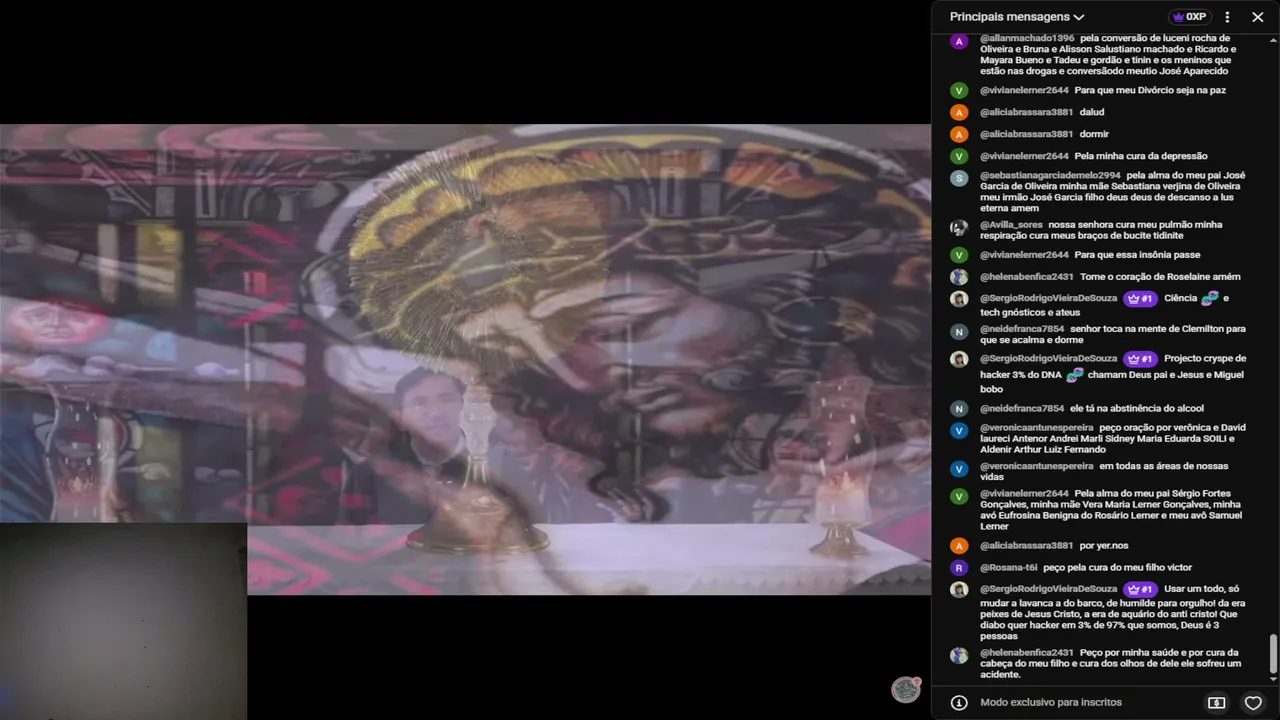Click the avatar of @sebastianagarciademelo2994
1280x720 pixels.
(x=959, y=179)
